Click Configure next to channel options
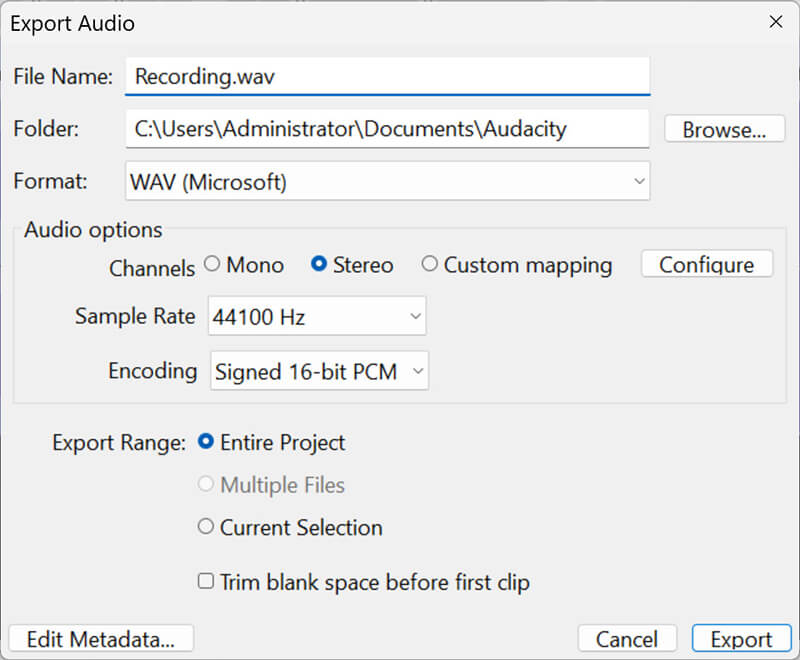This screenshot has height=660, width=800. [x=706, y=263]
